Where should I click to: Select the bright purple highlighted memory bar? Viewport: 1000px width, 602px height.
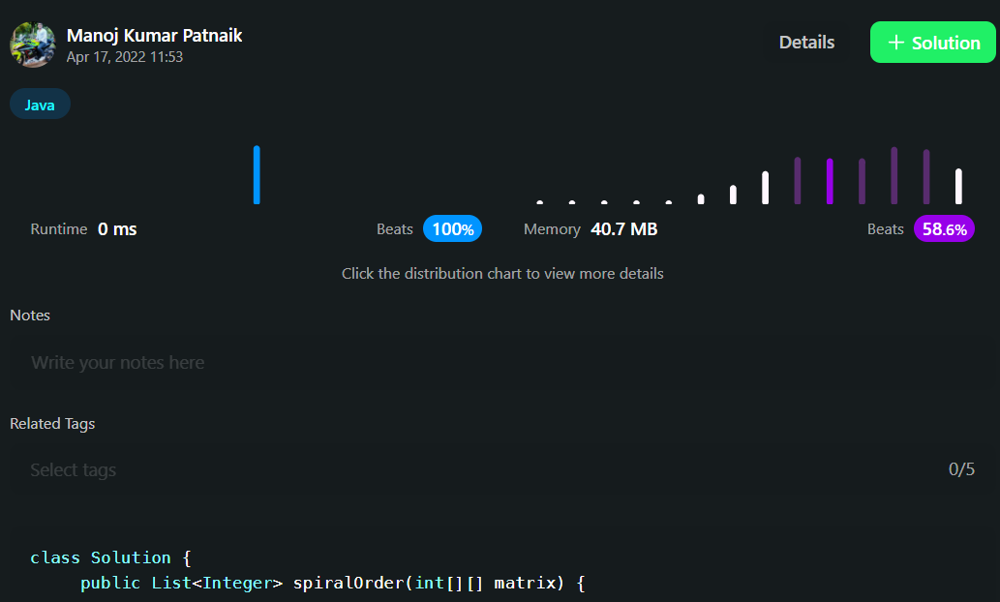point(830,181)
